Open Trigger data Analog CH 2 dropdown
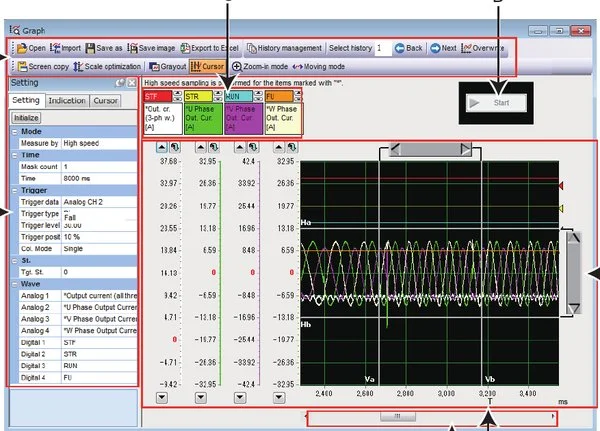 [x=99, y=202]
